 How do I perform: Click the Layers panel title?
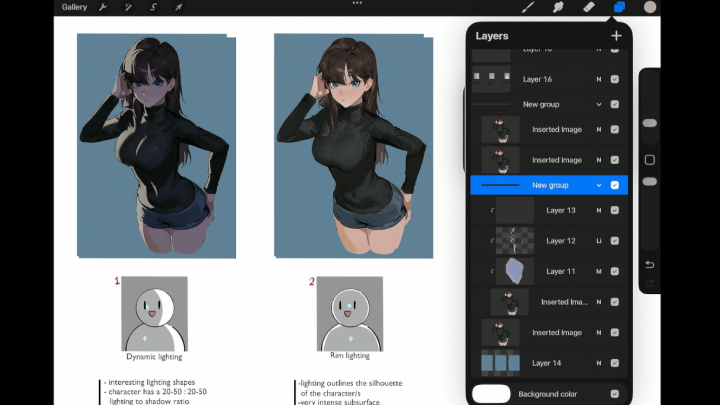pos(492,36)
